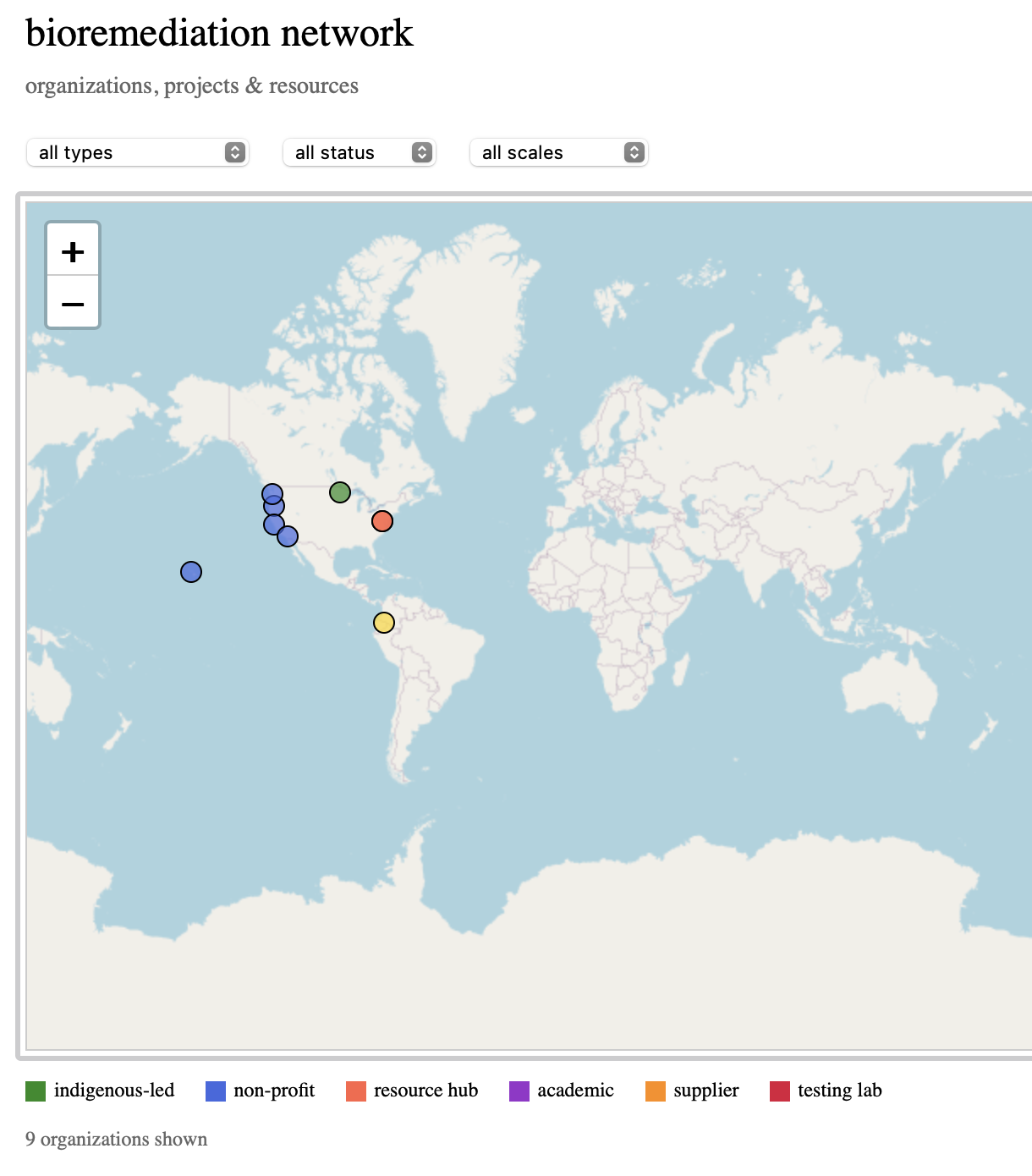Expand the "all scales" dropdown

(559, 152)
